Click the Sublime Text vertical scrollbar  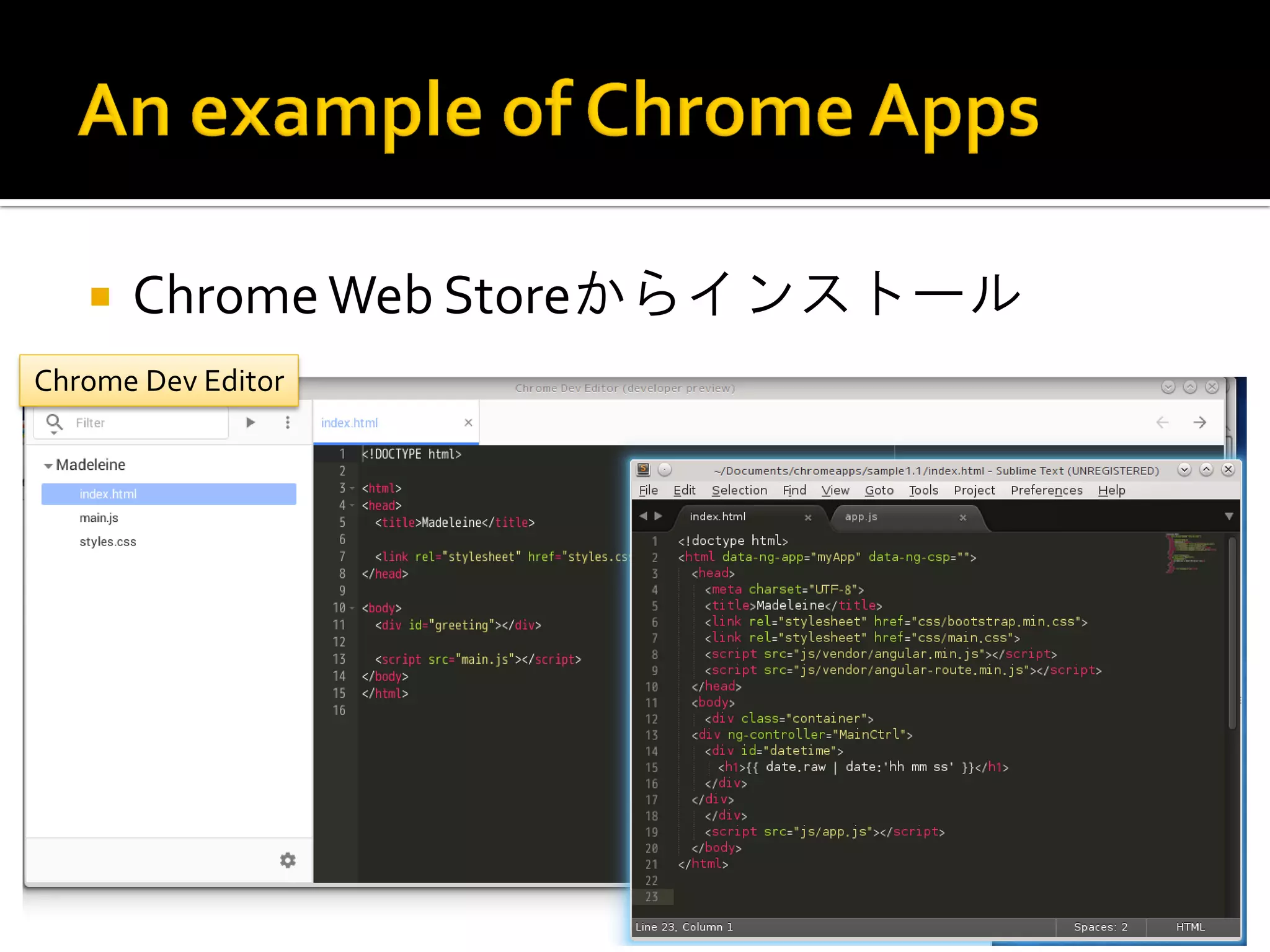(x=1232, y=632)
